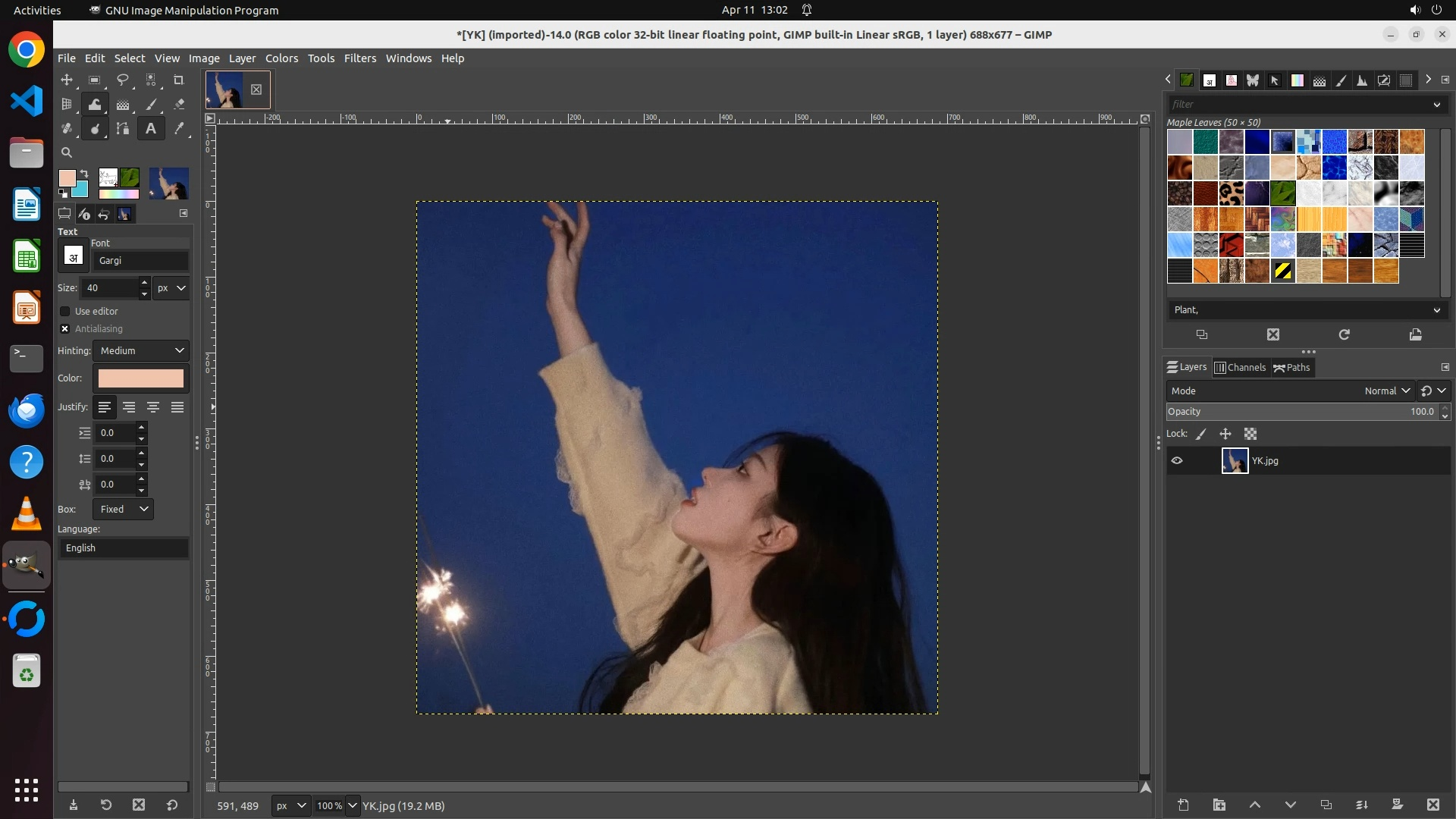Select the Move tool

tap(67, 80)
